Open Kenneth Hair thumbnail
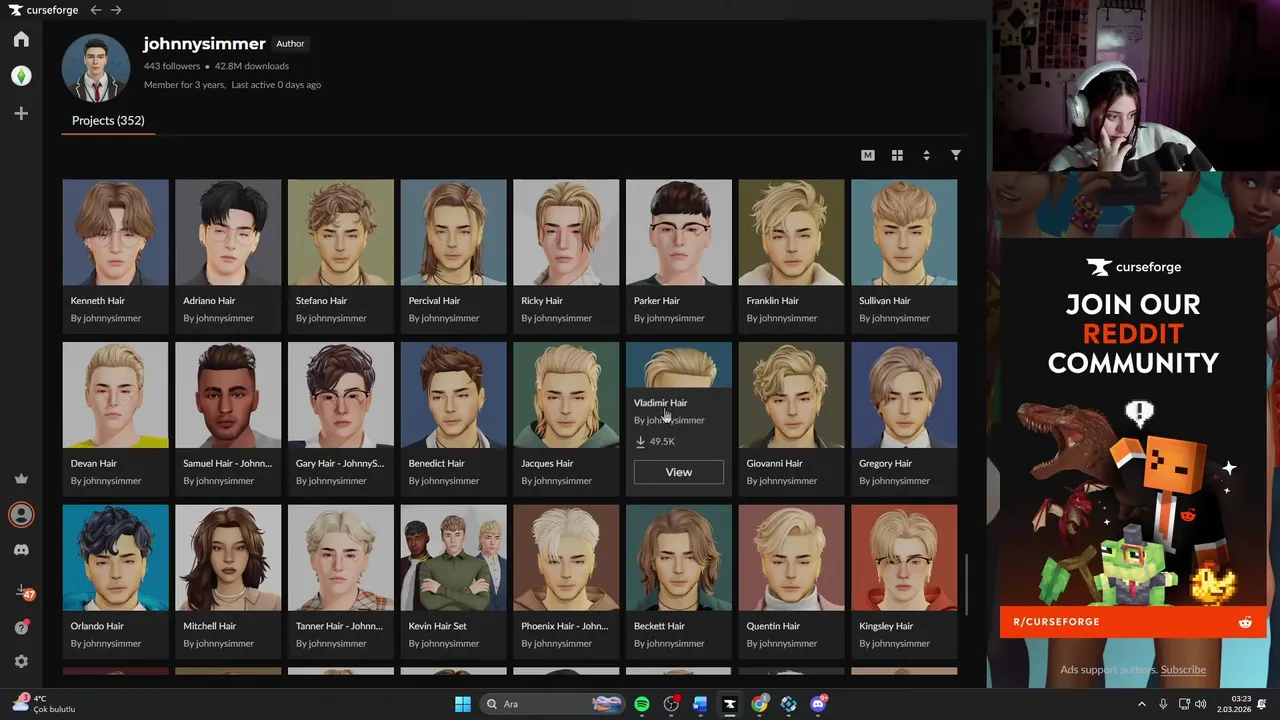Screen dimensions: 1280x720 115,232
